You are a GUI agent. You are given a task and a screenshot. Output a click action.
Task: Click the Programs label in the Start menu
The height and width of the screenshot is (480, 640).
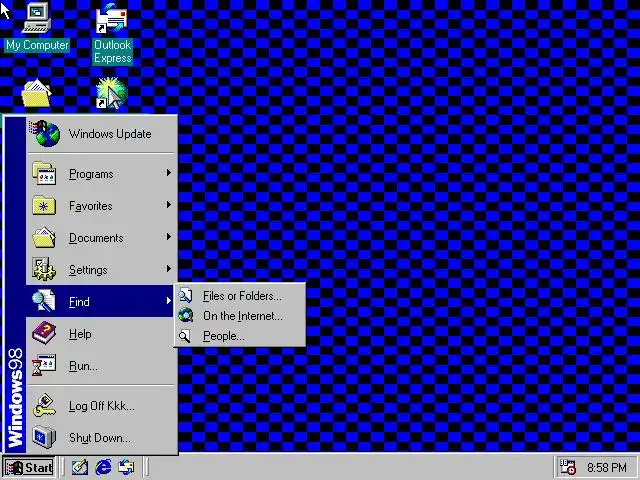click(x=91, y=174)
